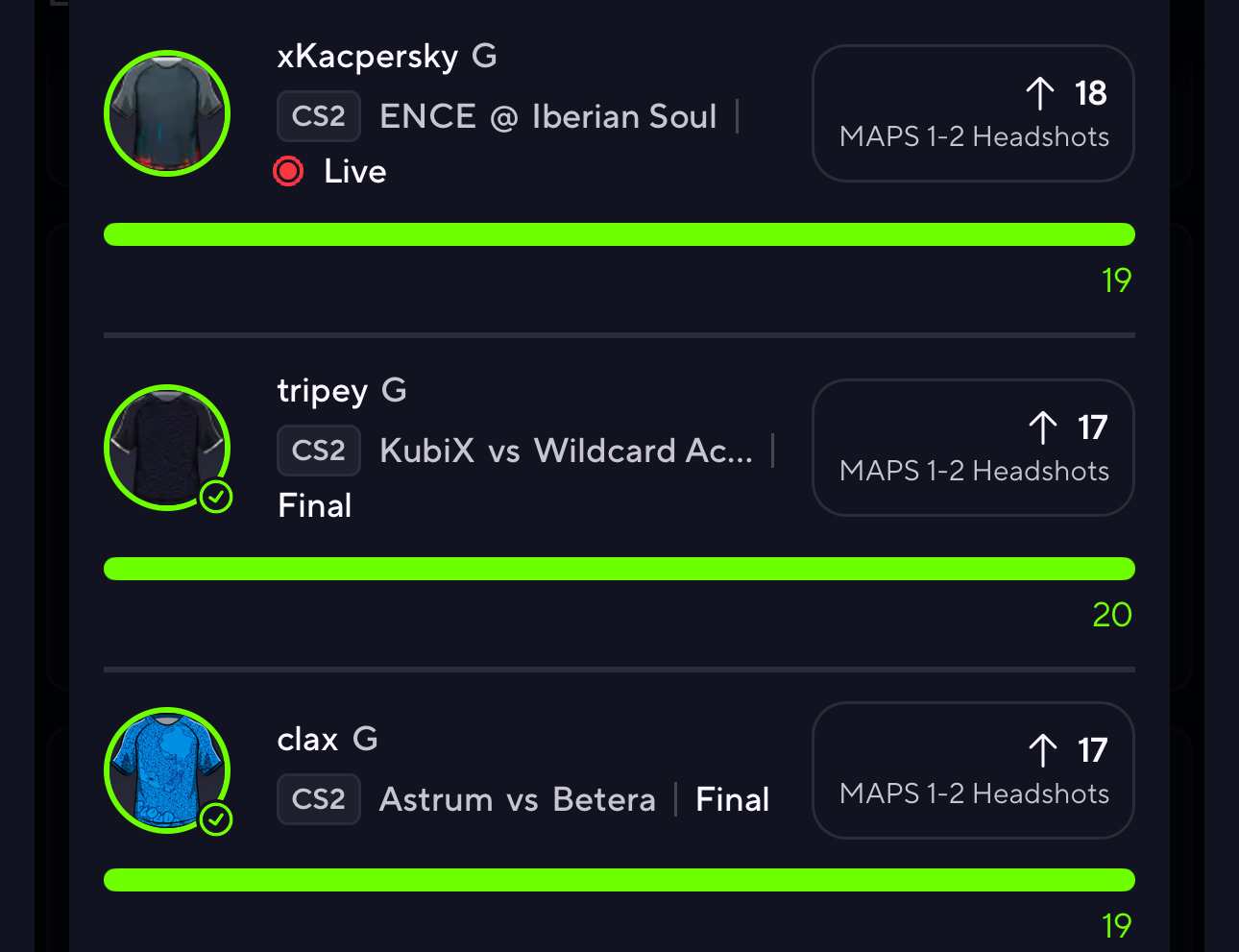
Task: Open xKacpersky's 18 Headshots pick box
Action: pyautogui.click(x=973, y=113)
